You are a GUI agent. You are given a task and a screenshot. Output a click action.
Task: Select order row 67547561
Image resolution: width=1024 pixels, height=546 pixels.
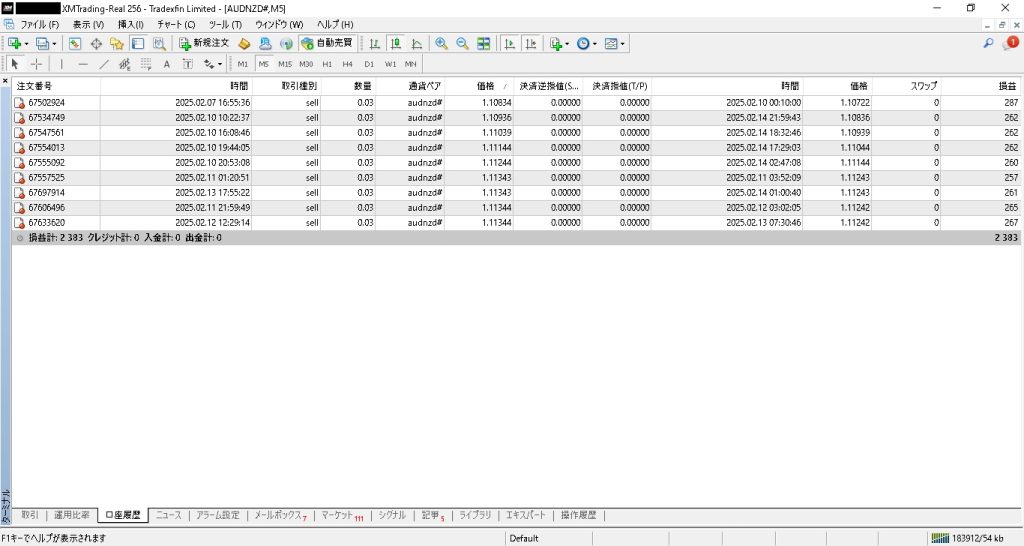point(47,132)
